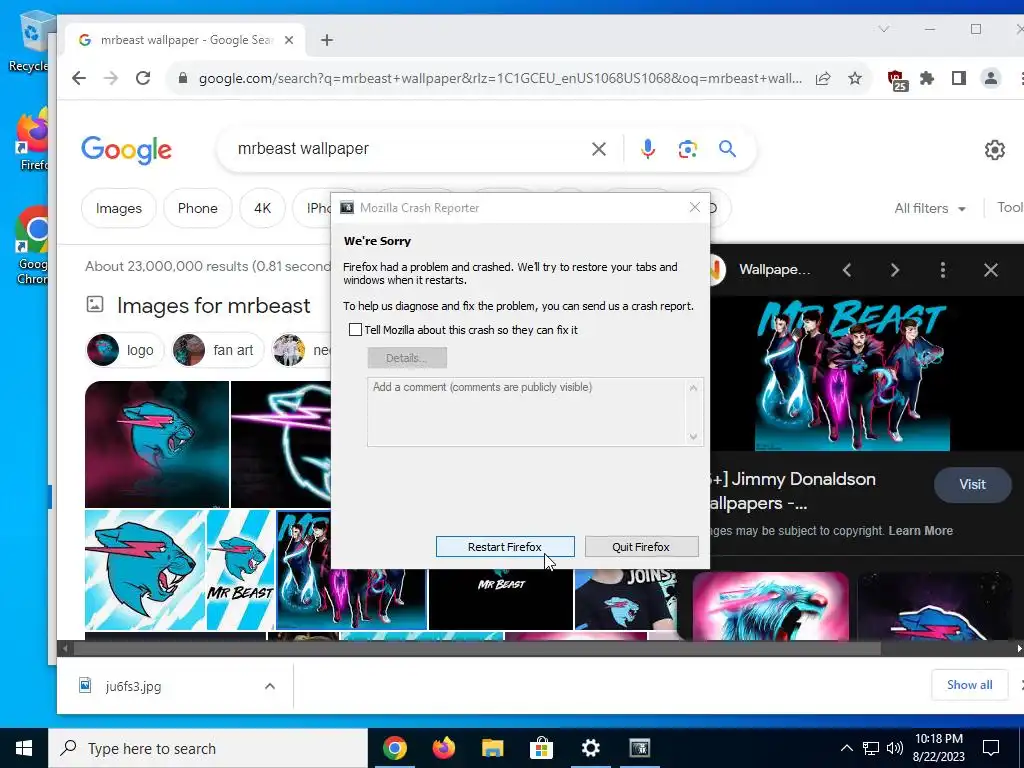The image size is (1024, 768).
Task: Submit search with the magnifier icon
Action: [728, 150]
